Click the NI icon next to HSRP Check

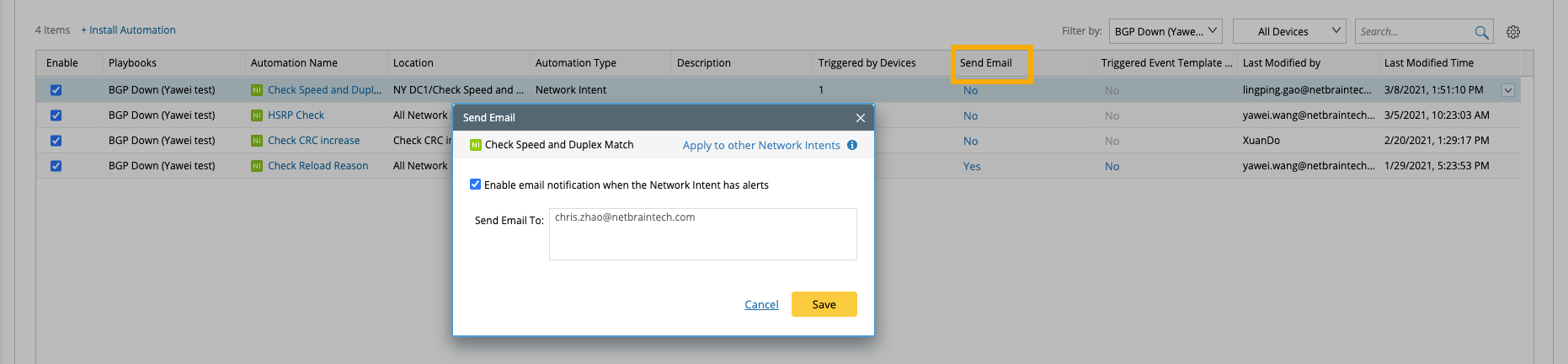pyautogui.click(x=257, y=115)
